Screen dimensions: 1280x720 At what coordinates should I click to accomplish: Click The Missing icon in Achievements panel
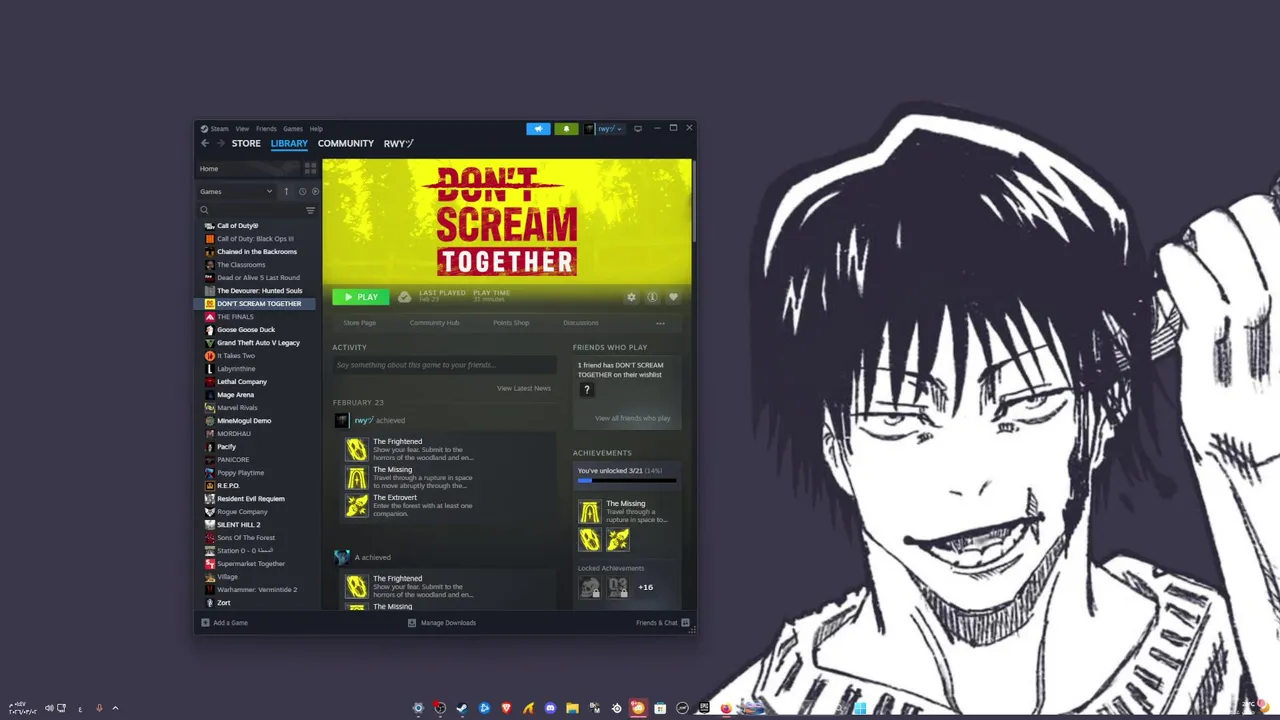click(x=590, y=513)
